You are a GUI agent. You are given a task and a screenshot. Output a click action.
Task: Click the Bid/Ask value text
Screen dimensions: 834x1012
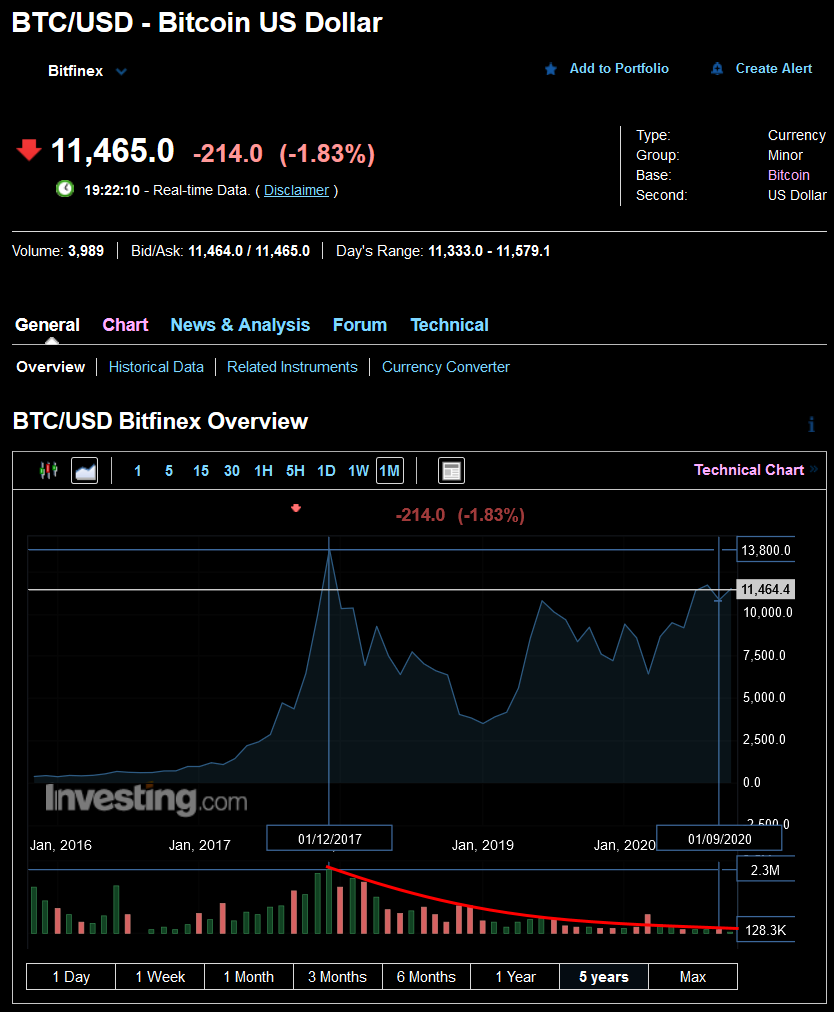(x=249, y=251)
